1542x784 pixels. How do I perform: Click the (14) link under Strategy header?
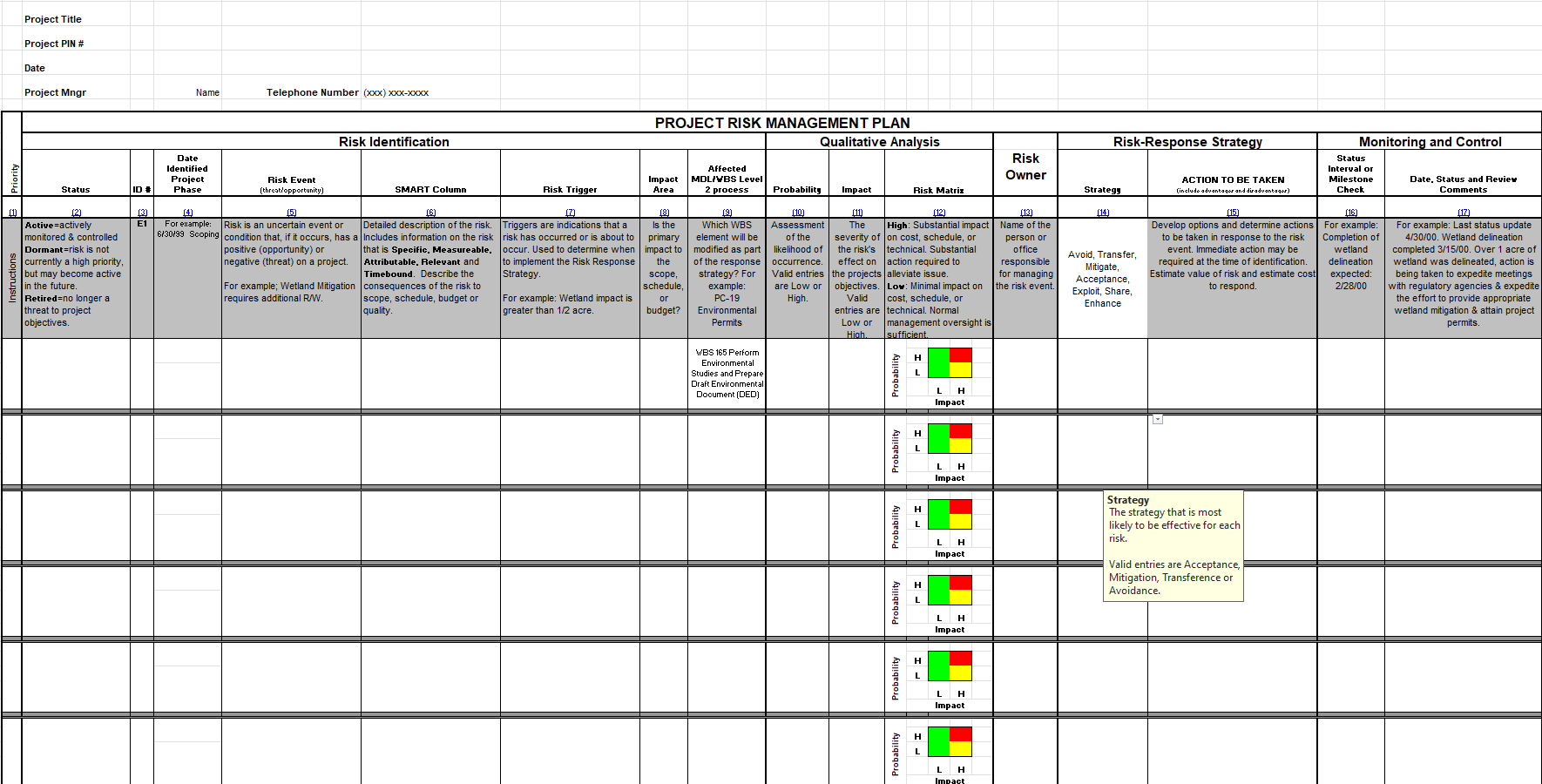point(1102,213)
